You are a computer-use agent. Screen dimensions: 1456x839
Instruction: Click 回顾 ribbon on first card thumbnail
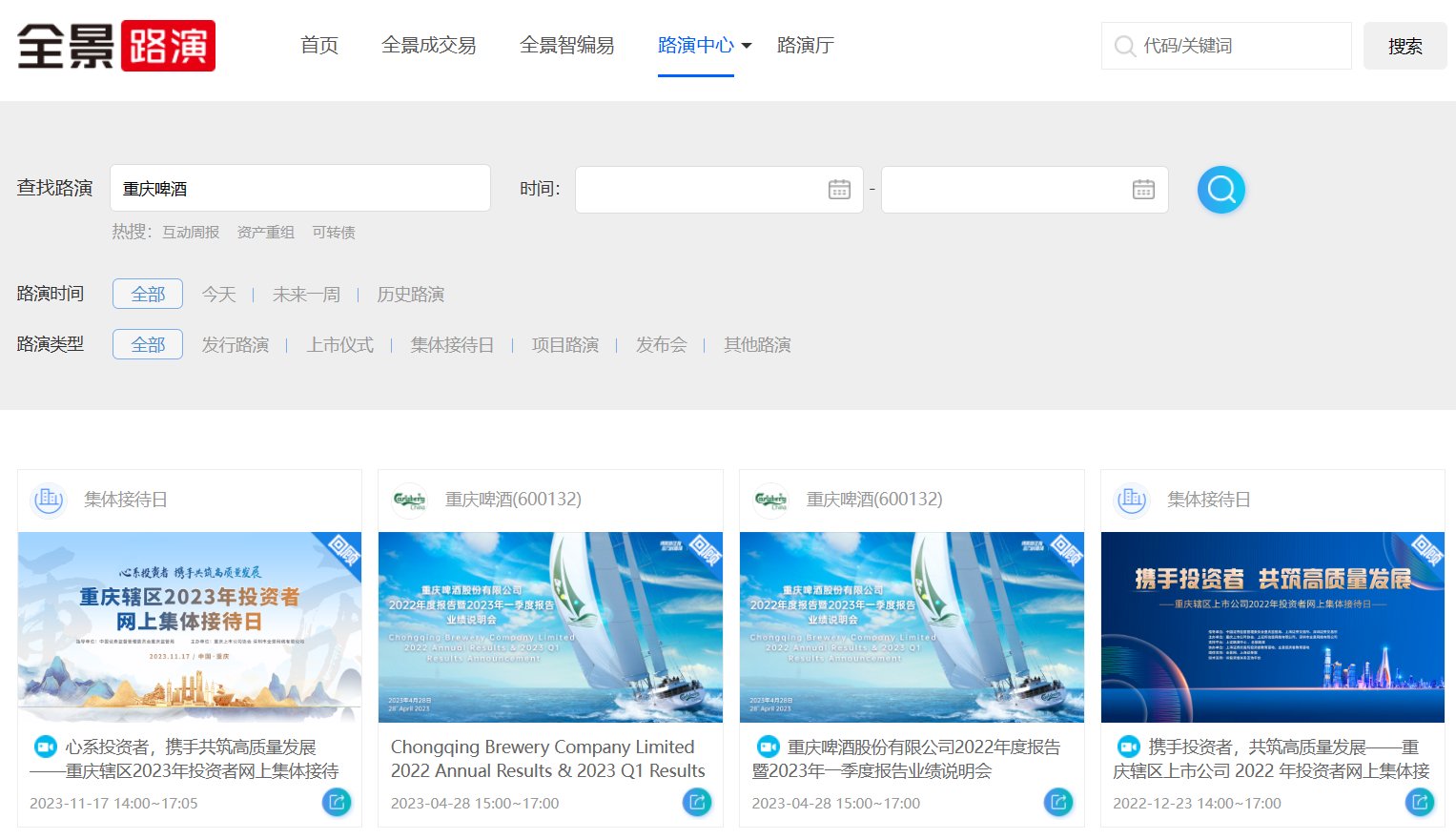[343, 551]
